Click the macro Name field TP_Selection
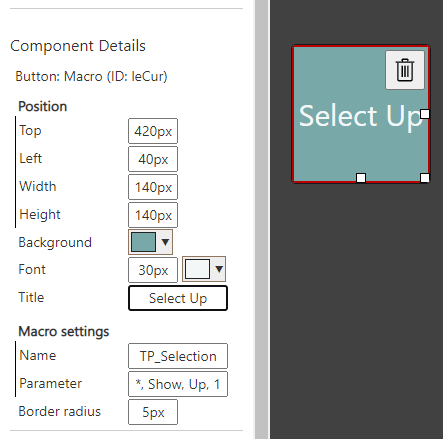Screen dimensions: 443x439 coord(178,356)
